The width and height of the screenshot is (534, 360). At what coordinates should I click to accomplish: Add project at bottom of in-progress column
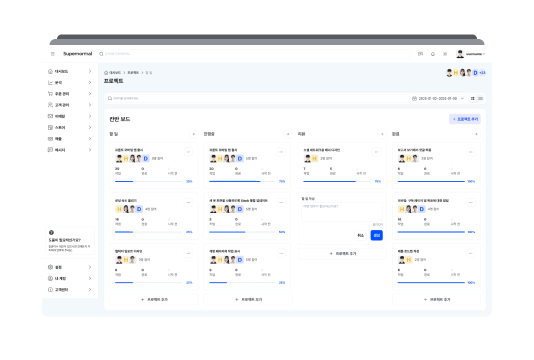[x=248, y=300]
